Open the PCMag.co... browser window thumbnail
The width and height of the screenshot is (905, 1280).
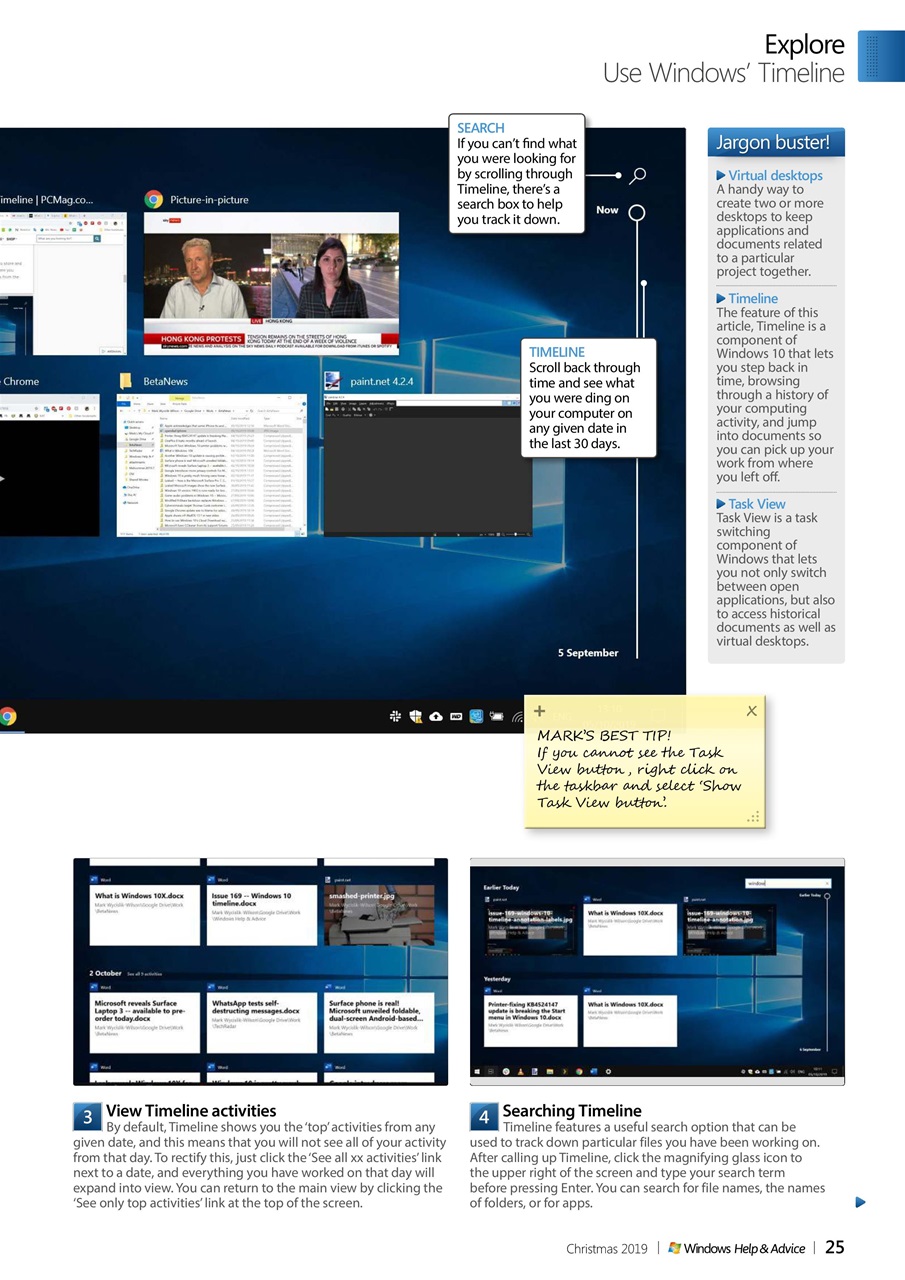click(x=62, y=283)
